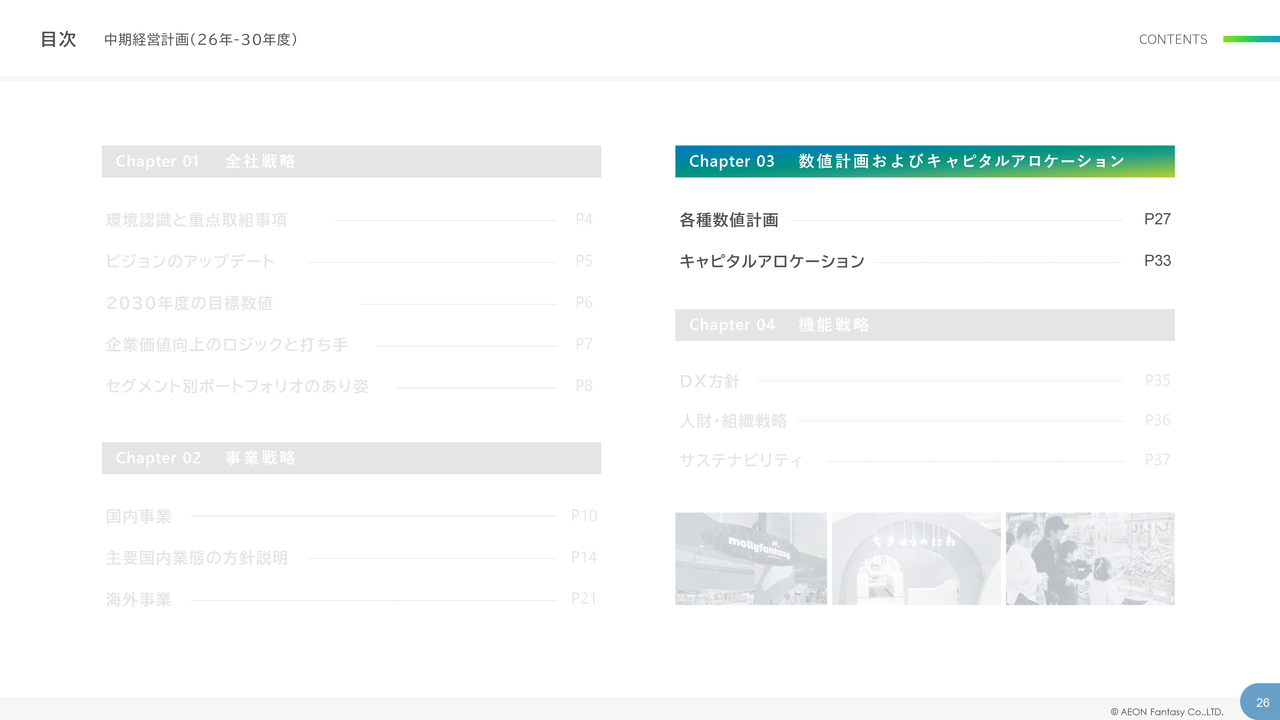Click the middle arch entrance photo
The image size is (1280, 720).
point(916,558)
